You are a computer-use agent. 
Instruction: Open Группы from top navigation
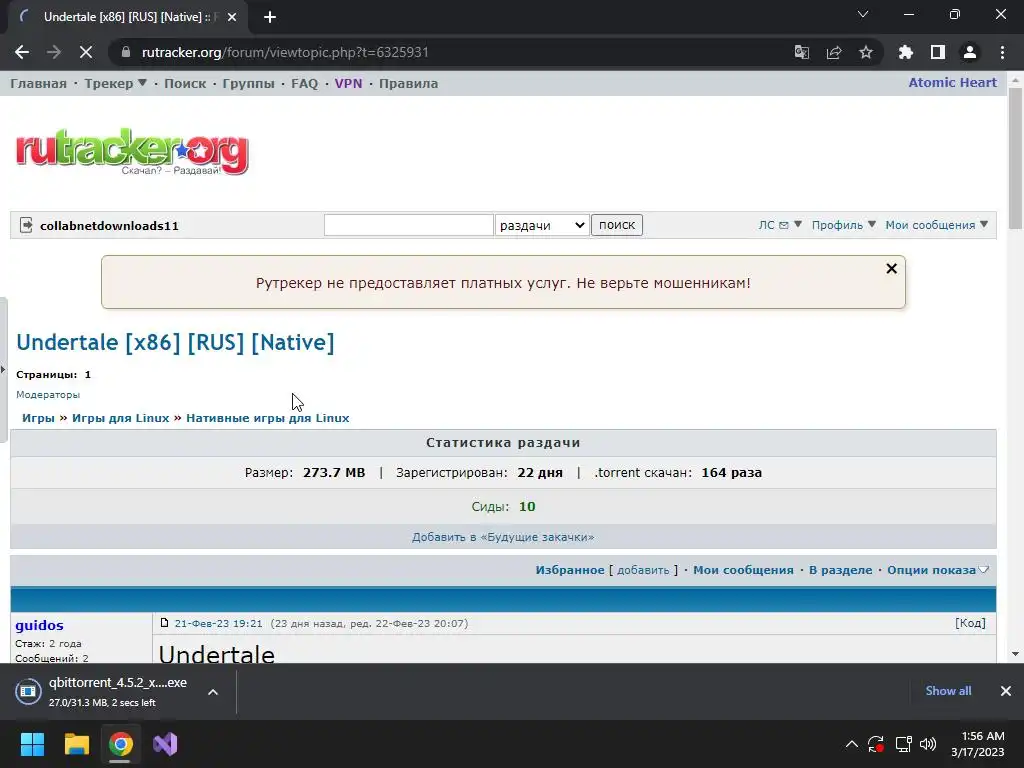tap(248, 84)
